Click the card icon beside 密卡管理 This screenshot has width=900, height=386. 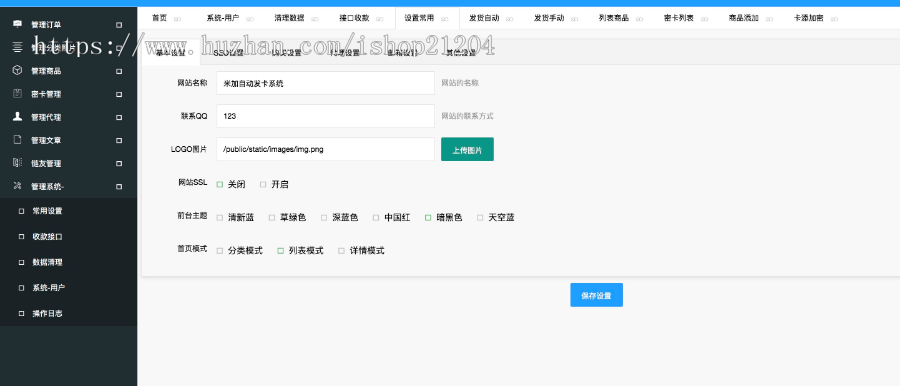(18, 94)
